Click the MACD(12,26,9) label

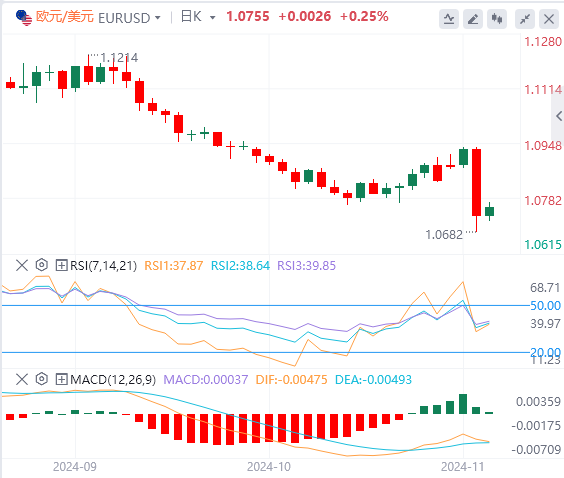pyautogui.click(x=113, y=379)
